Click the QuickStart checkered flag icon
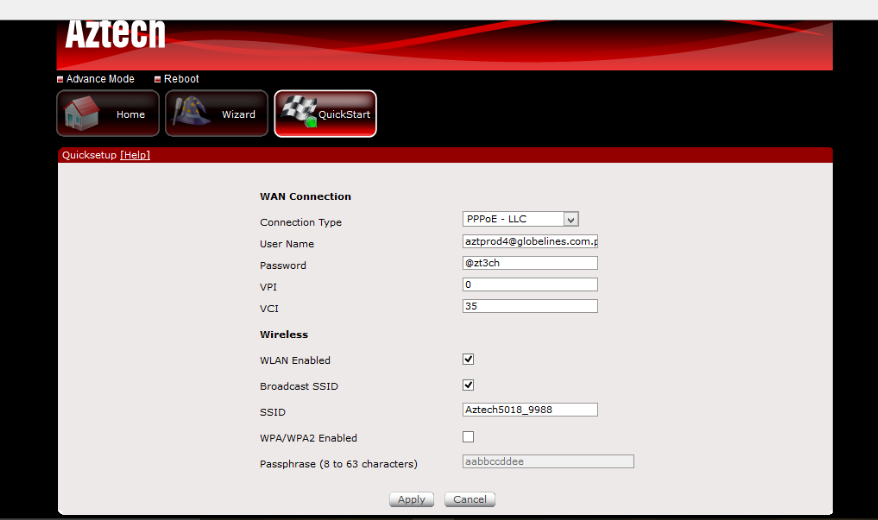Viewport: 878px width, 520px height. [x=300, y=110]
